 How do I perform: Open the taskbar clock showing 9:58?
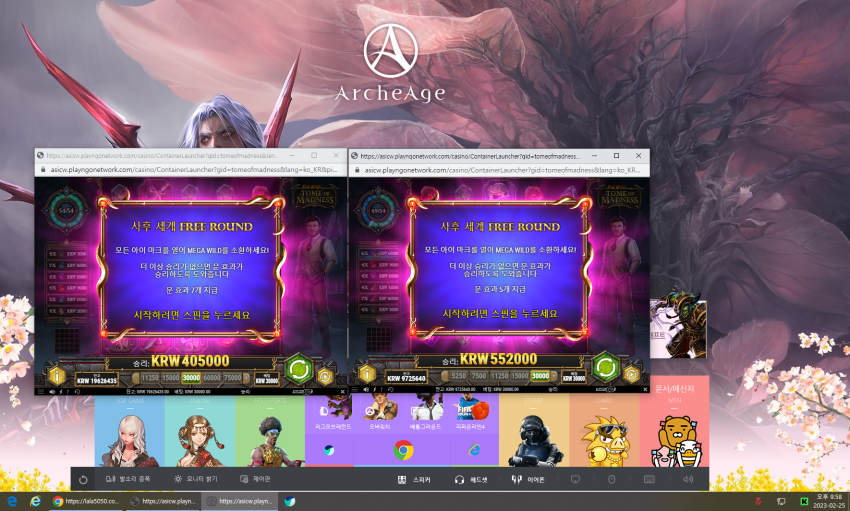click(828, 501)
